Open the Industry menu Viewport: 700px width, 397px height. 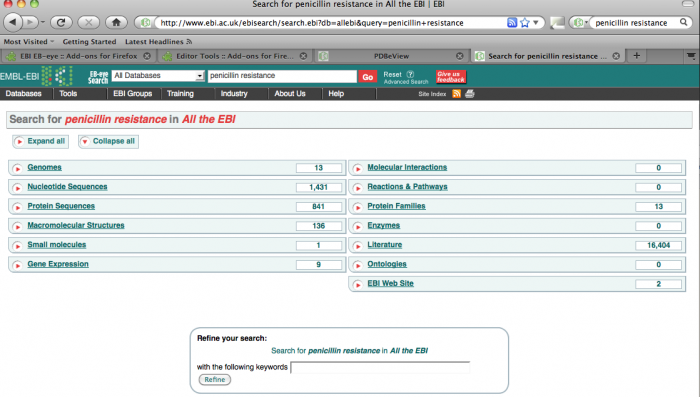point(234,94)
